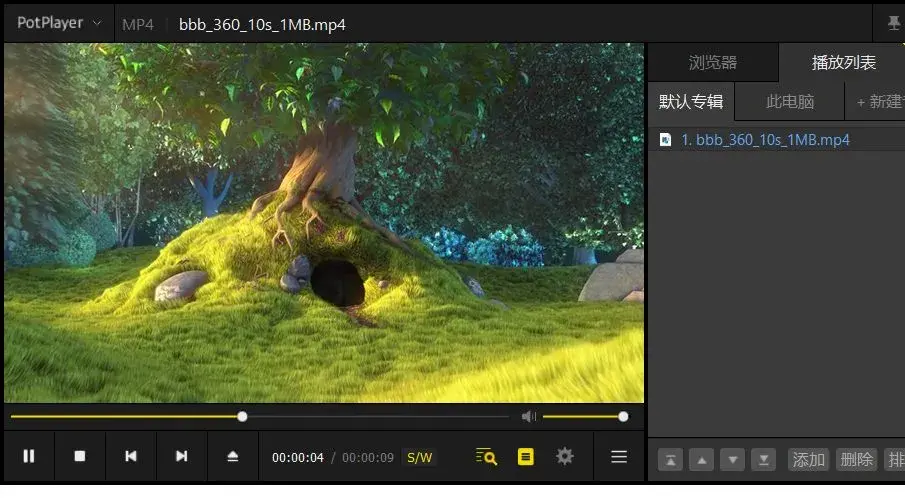
Task: Switch to the 浏览器 tab
Action: click(713, 62)
